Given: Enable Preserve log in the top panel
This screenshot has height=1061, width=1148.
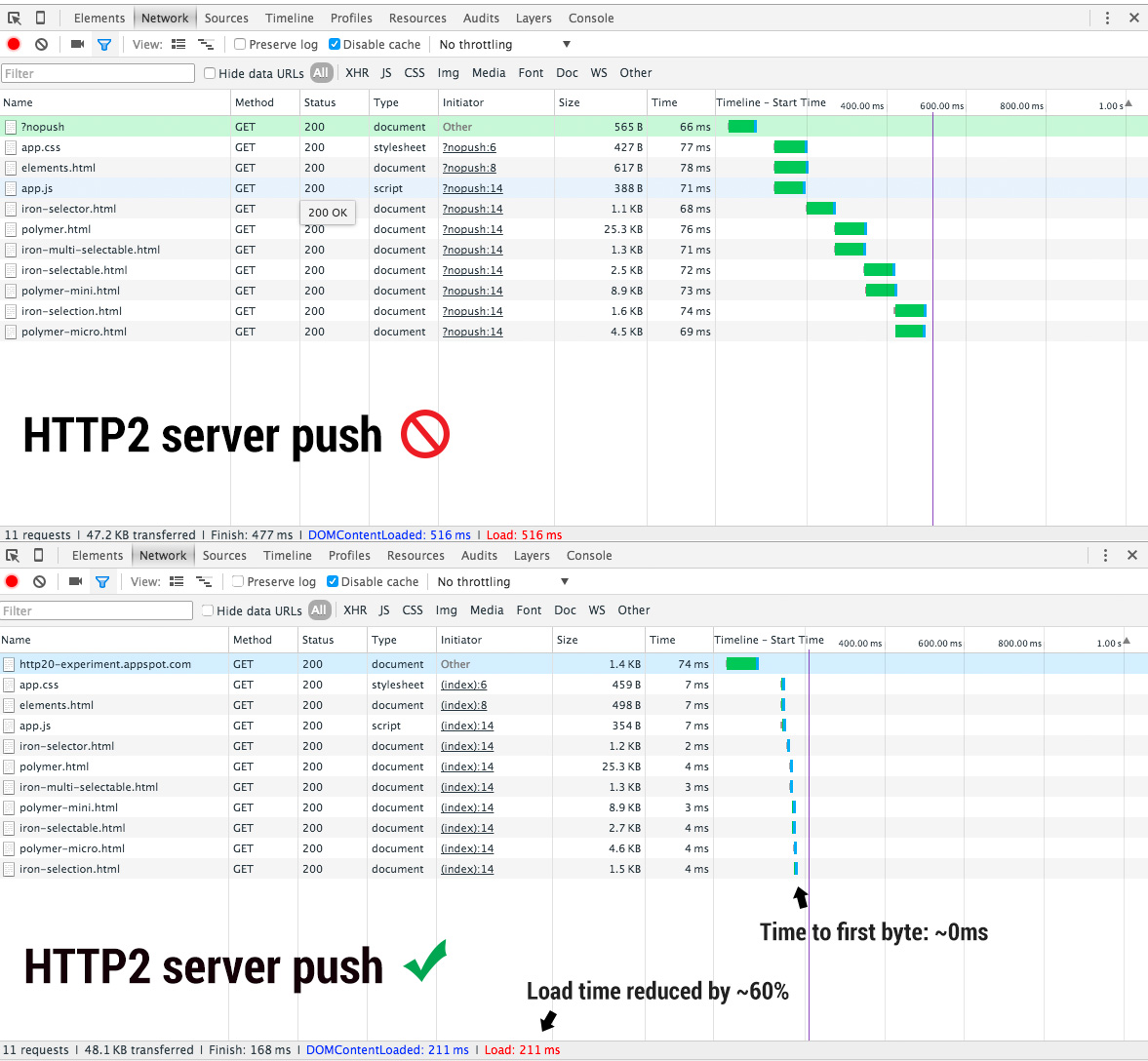Looking at the screenshot, I should [239, 44].
